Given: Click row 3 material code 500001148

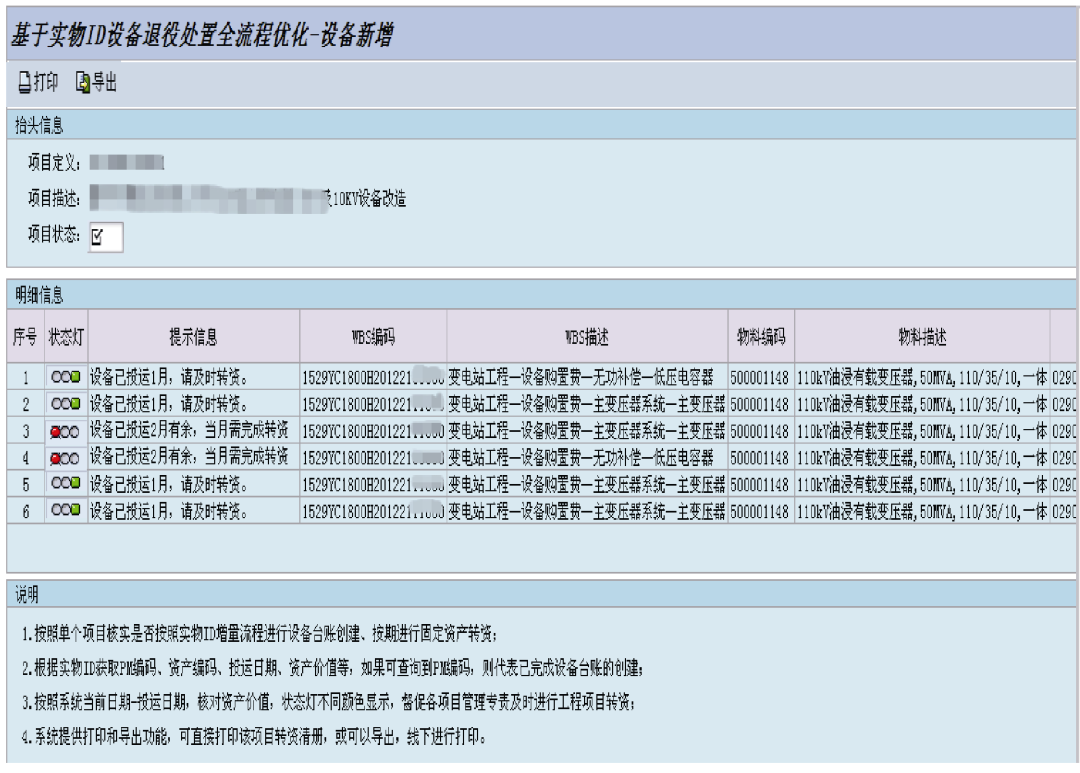Looking at the screenshot, I should (760, 431).
